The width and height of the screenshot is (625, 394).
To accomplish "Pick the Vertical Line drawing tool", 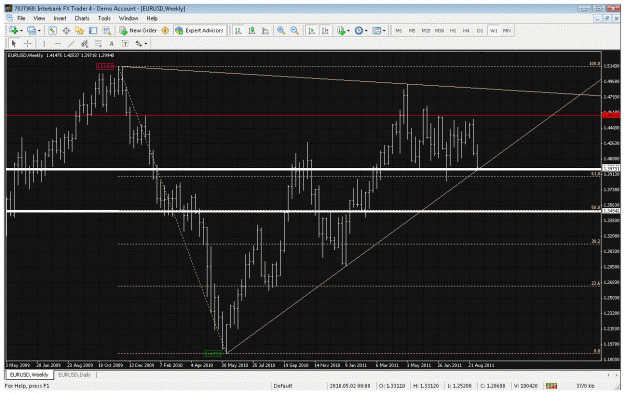I will (44, 43).
